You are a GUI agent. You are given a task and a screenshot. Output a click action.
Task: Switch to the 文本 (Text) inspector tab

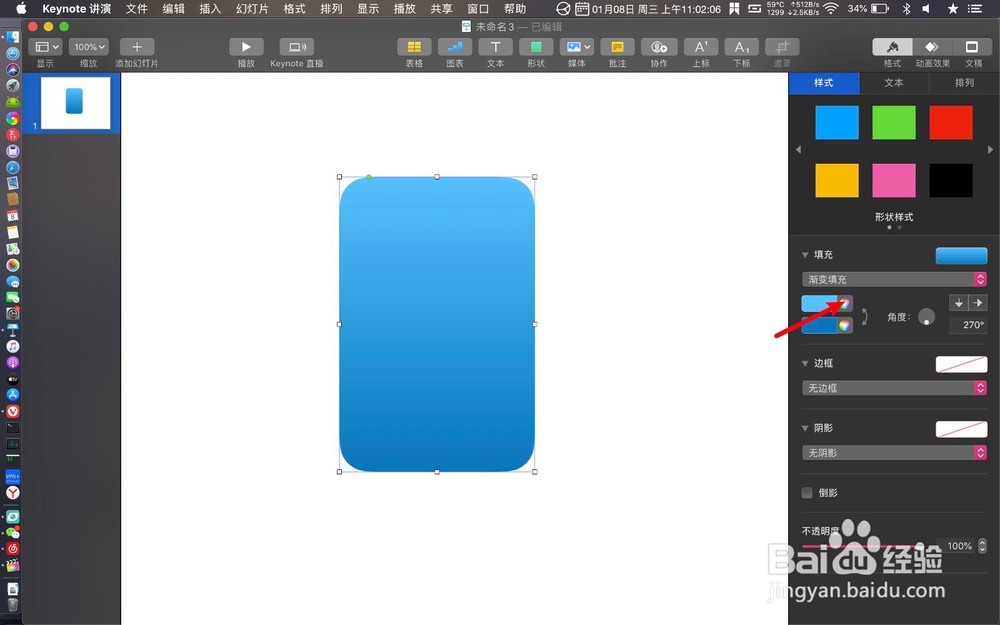coord(894,83)
